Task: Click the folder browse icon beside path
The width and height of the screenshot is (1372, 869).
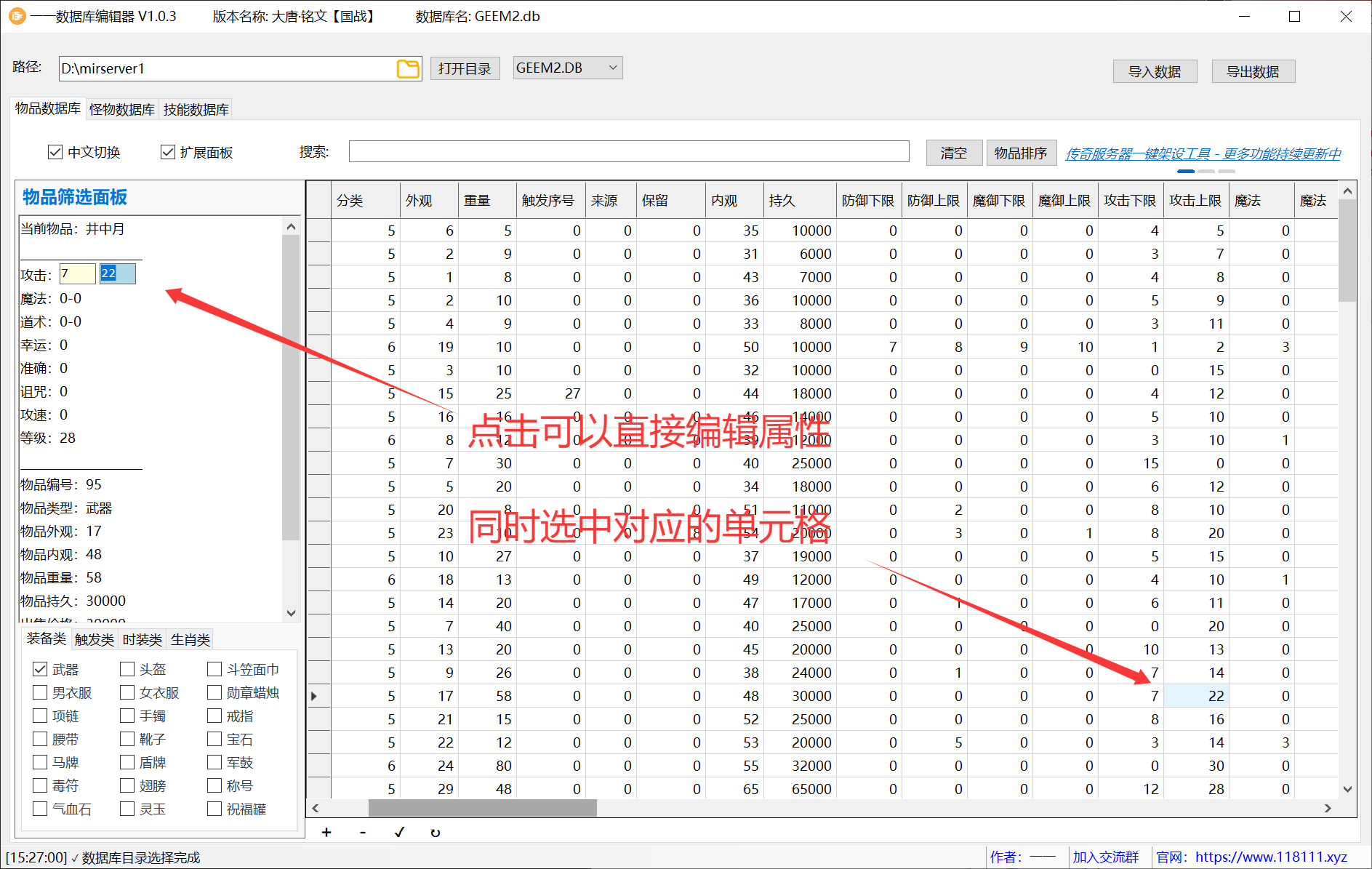Action: point(408,69)
